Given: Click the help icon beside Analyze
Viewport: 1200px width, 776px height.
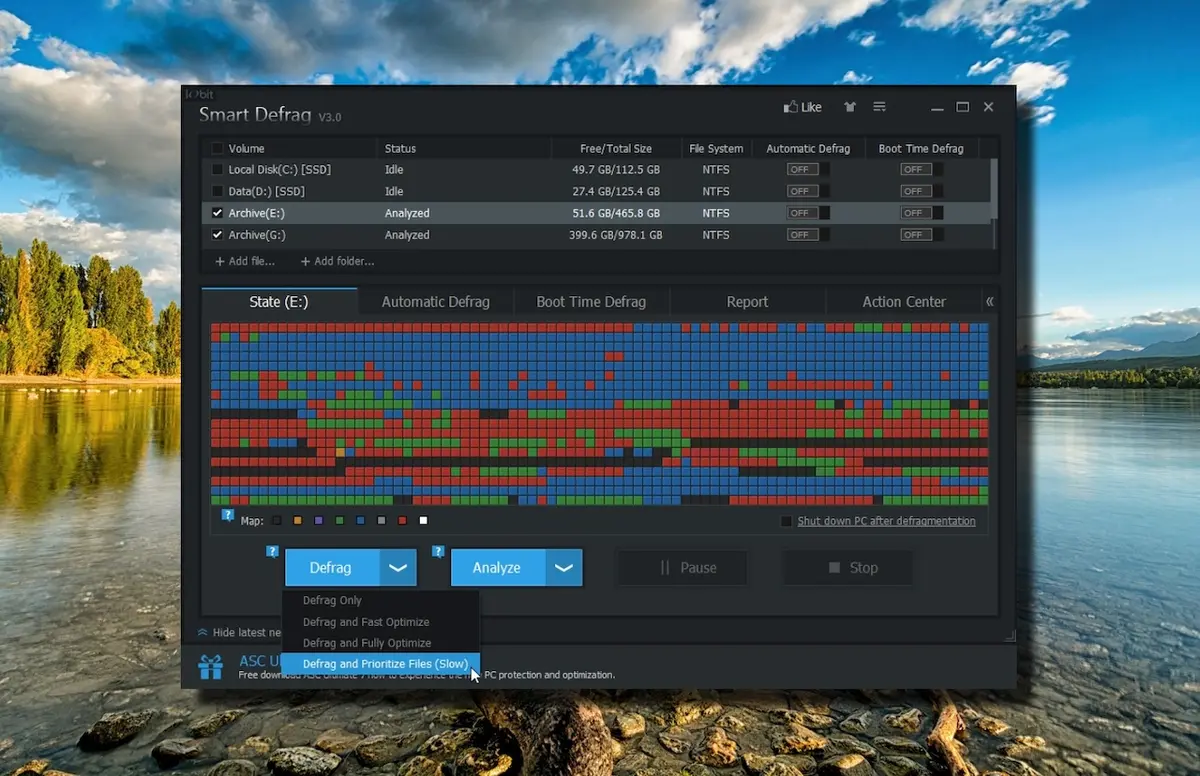Looking at the screenshot, I should pos(437,551).
